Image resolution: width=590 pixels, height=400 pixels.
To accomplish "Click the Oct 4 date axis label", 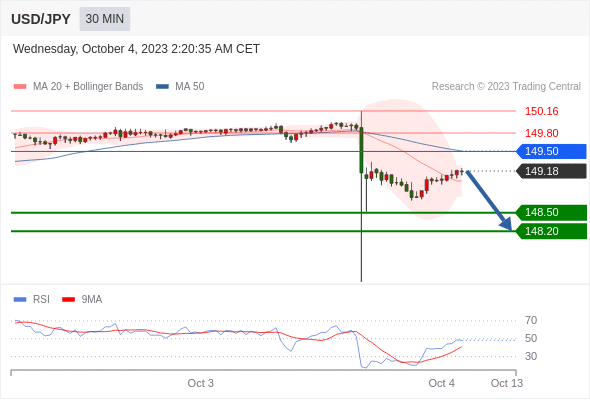I will (x=441, y=383).
